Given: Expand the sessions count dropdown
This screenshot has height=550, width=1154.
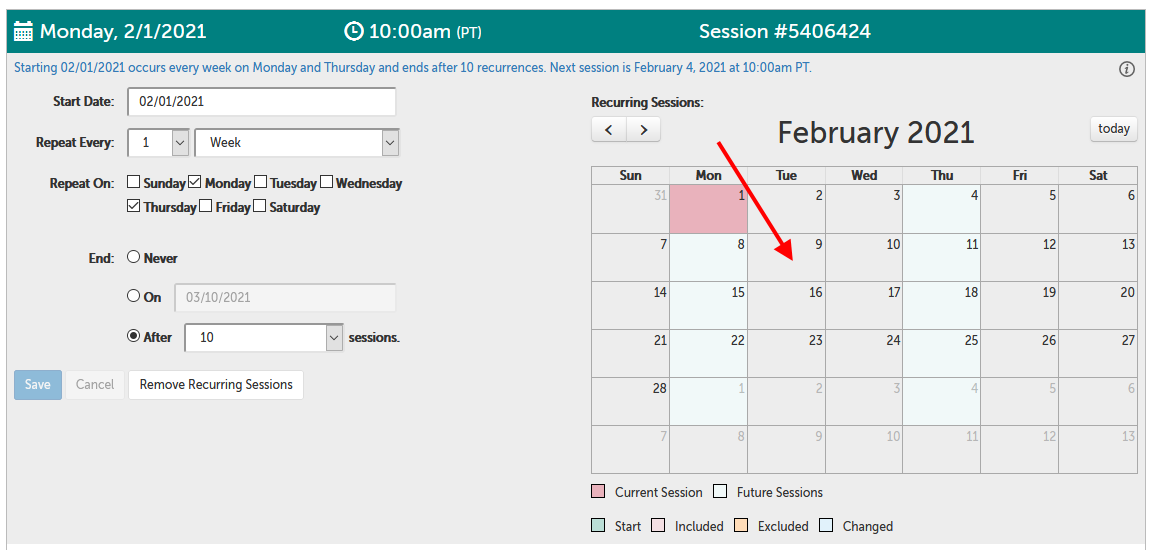Looking at the screenshot, I should click(334, 338).
